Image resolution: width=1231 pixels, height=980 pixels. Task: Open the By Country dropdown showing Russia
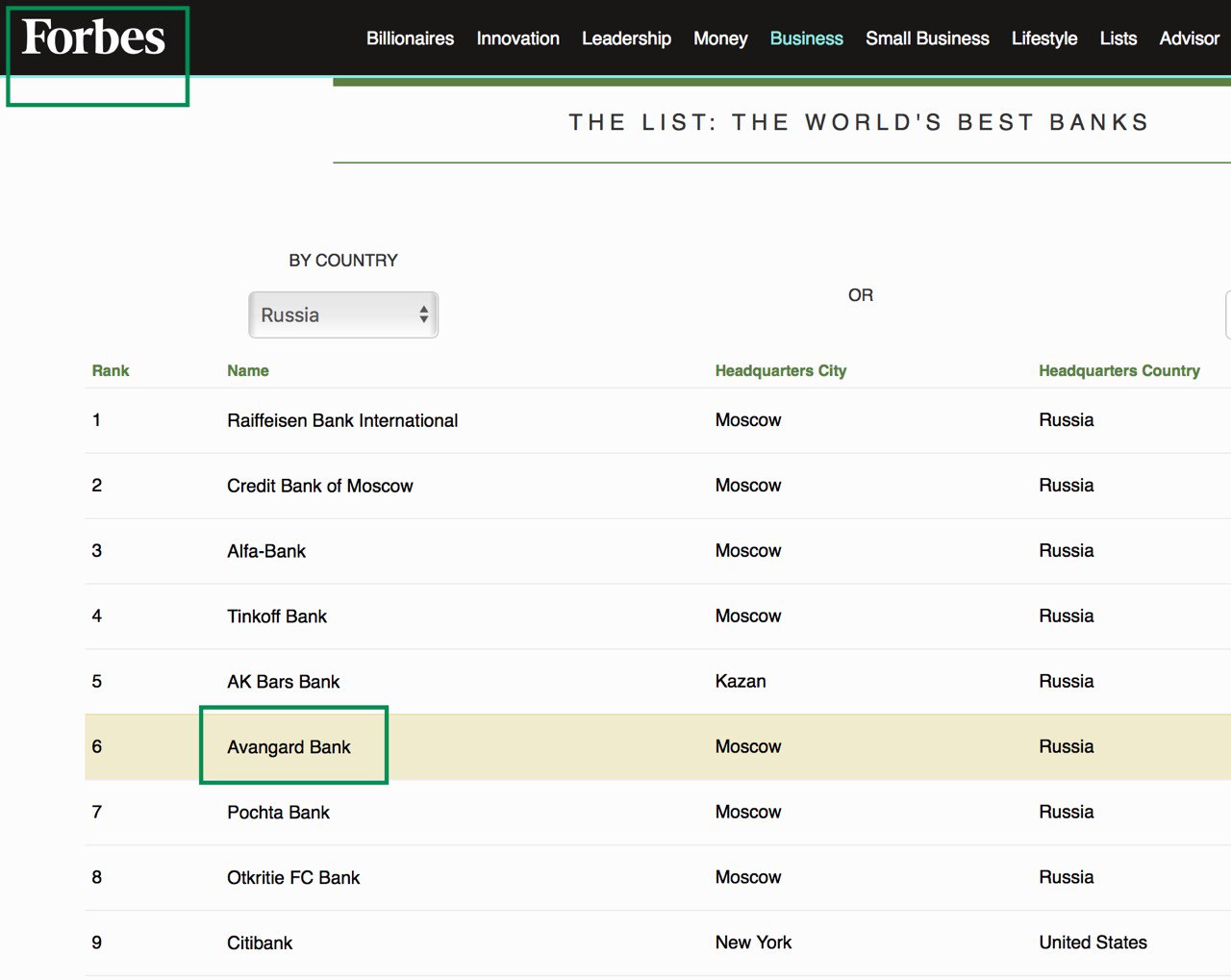343,314
